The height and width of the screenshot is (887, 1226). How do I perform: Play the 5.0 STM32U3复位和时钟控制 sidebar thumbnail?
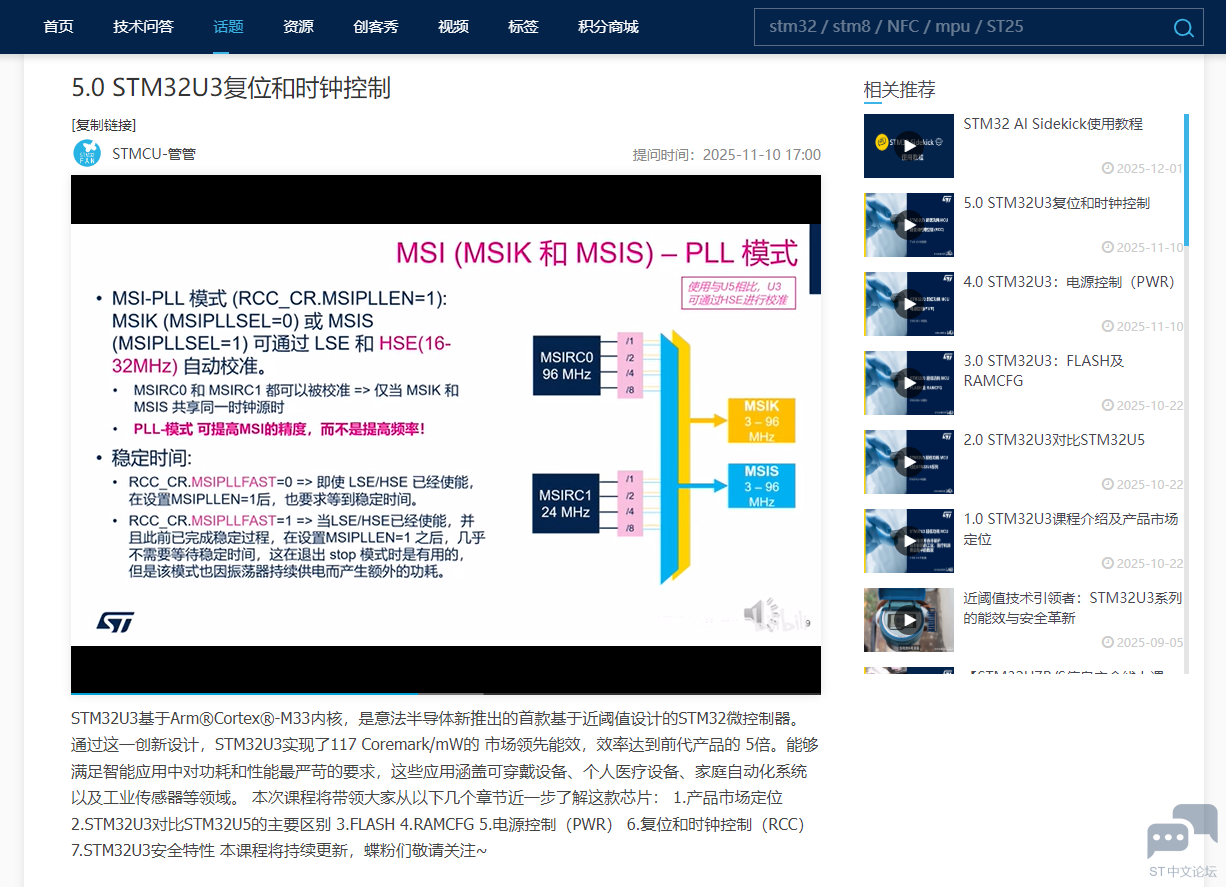coord(908,225)
